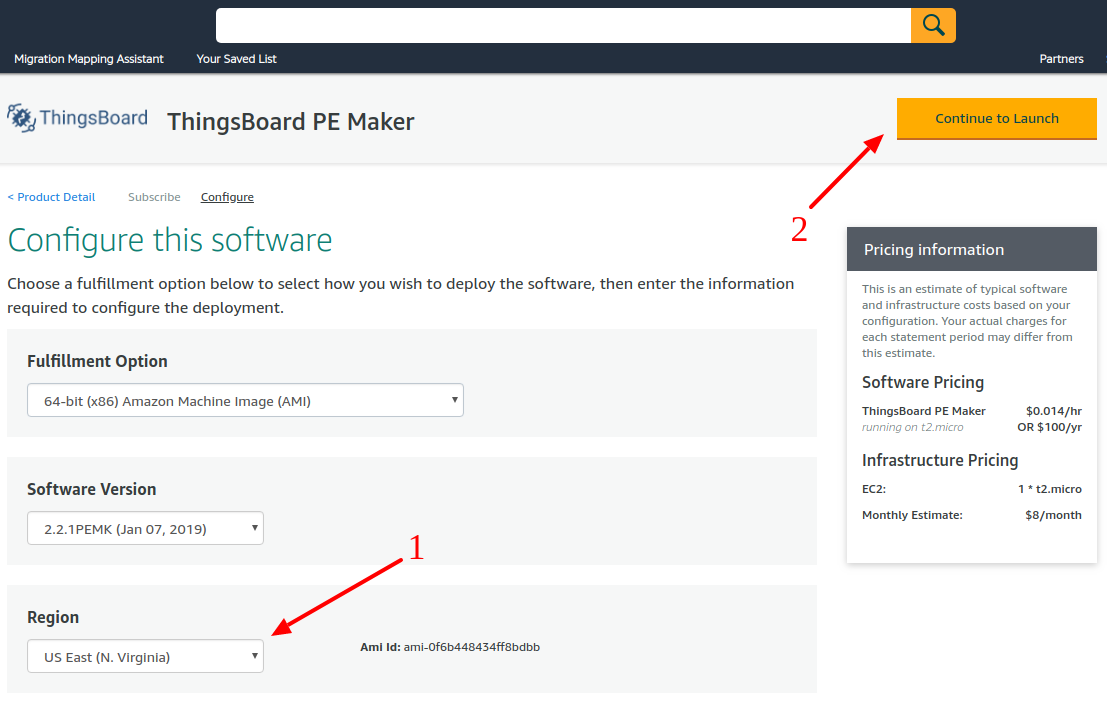Return to Product Detail page
This screenshot has width=1107, height=715.
[52, 197]
